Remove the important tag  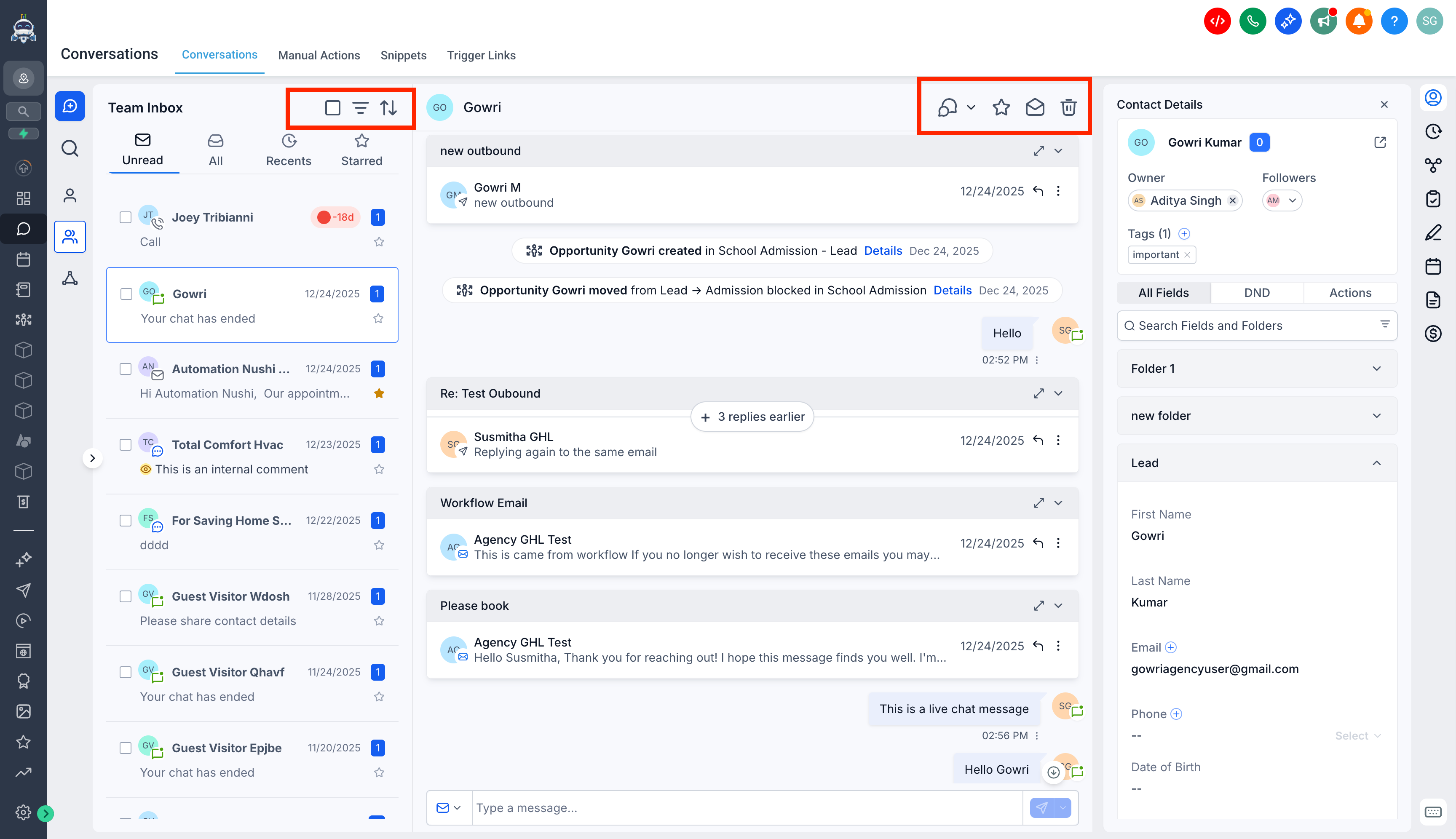click(x=1187, y=255)
